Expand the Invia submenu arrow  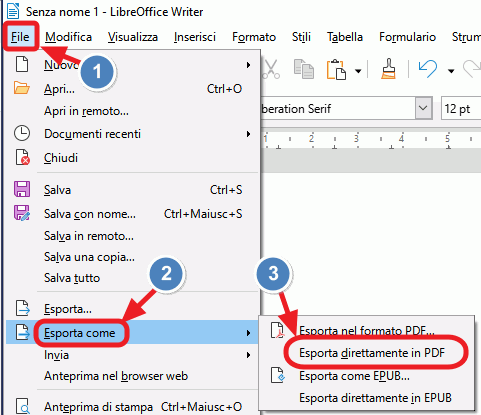pos(248,355)
